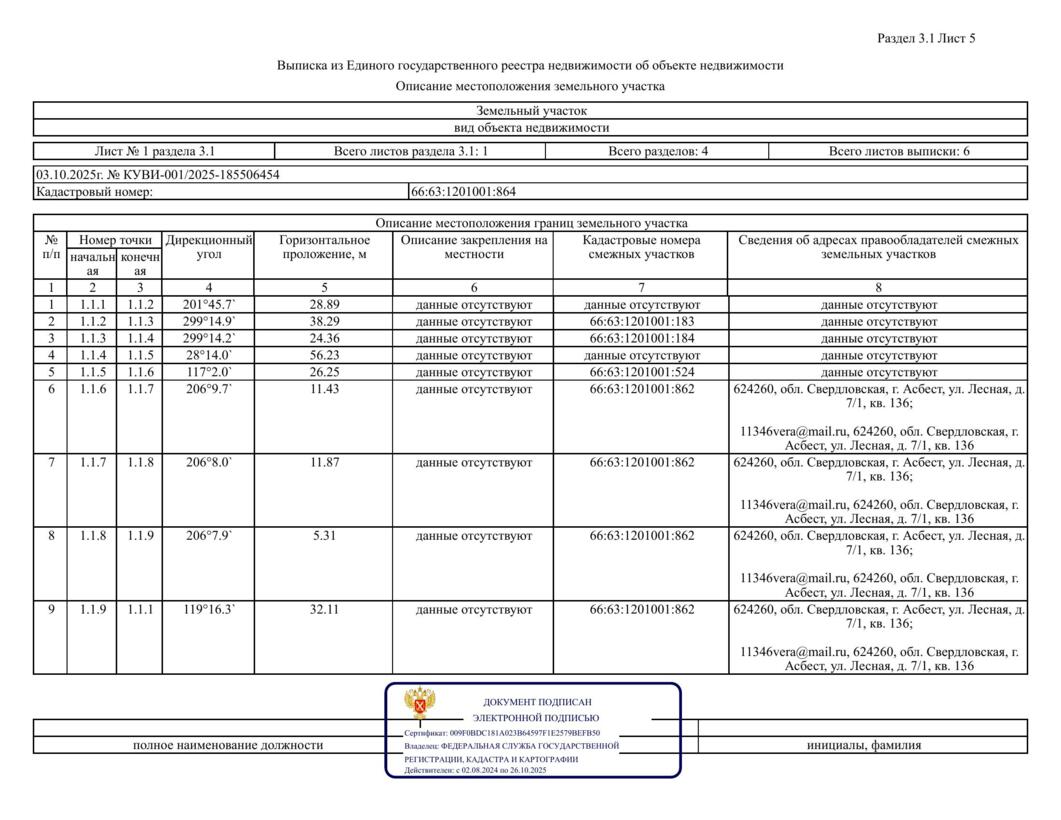Click cadastral number 66:63:1201001:864
The image size is (1061, 820).
463,191
